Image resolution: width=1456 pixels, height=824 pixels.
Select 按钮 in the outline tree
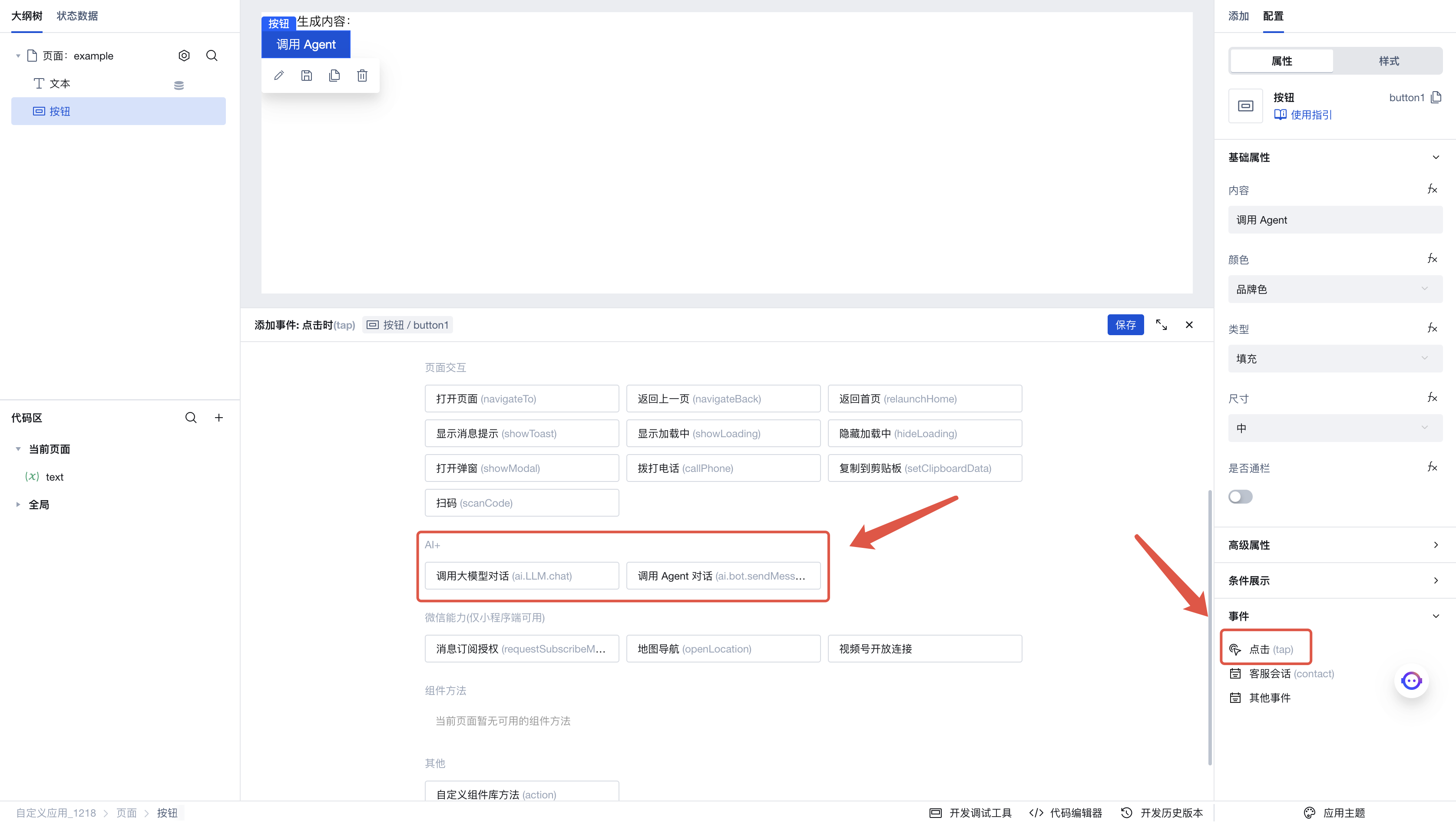(x=118, y=111)
